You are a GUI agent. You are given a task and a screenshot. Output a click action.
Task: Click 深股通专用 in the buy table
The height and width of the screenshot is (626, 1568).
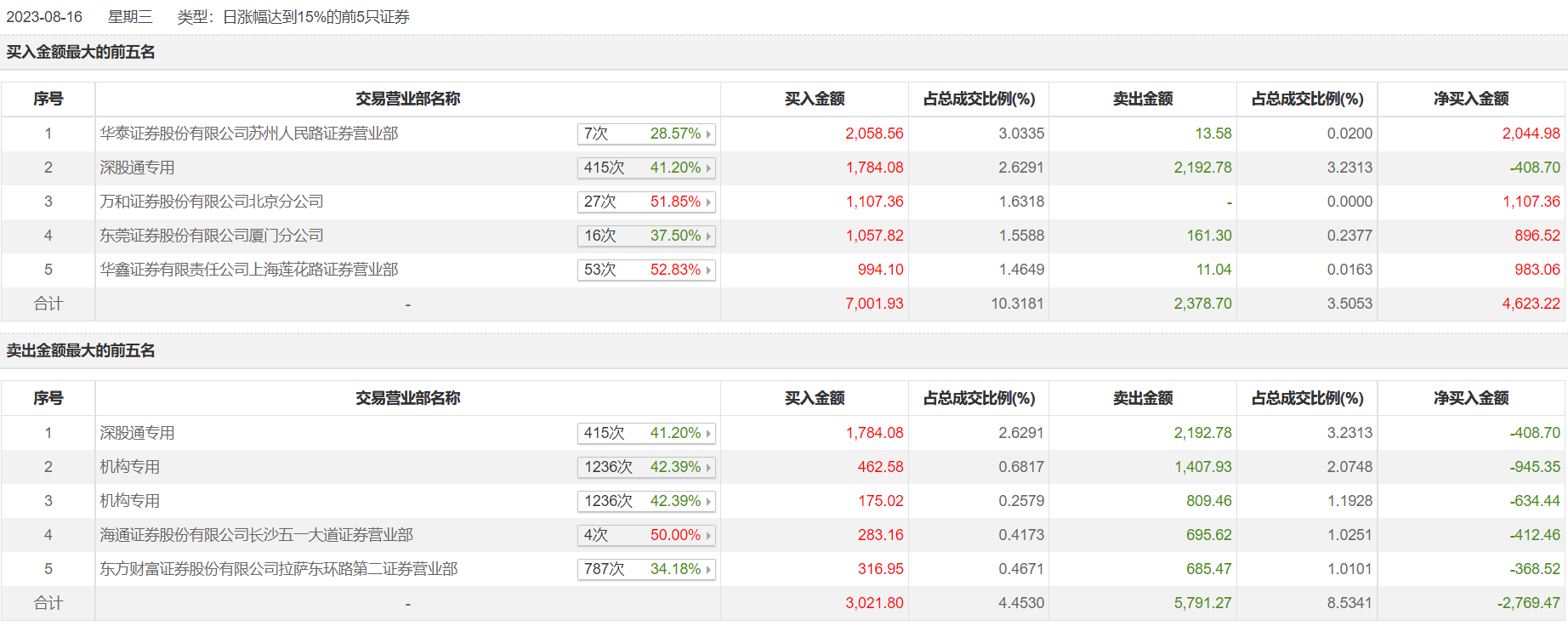(137, 168)
